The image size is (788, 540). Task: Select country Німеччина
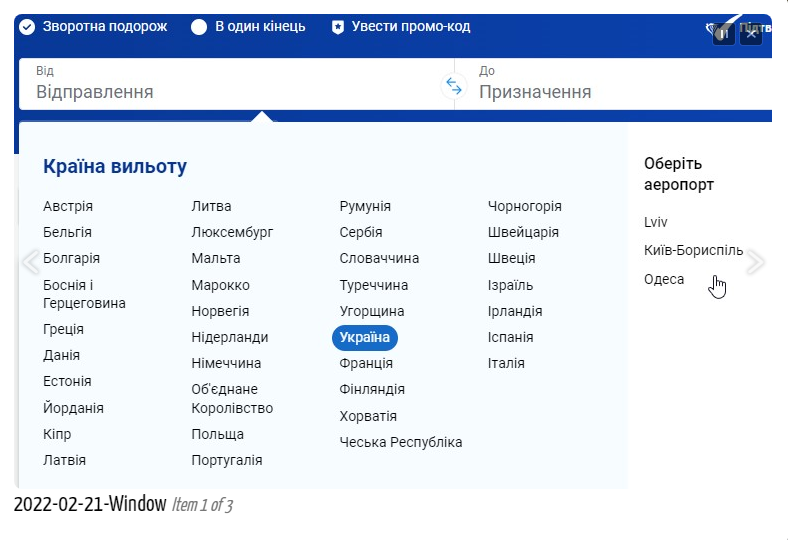click(x=226, y=363)
